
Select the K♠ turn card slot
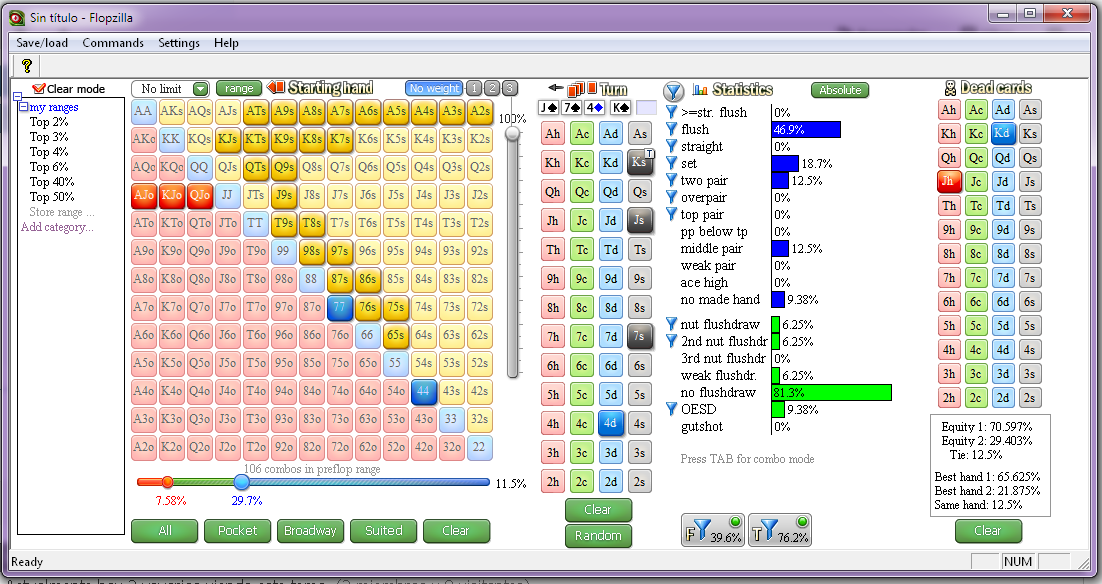pos(621,108)
